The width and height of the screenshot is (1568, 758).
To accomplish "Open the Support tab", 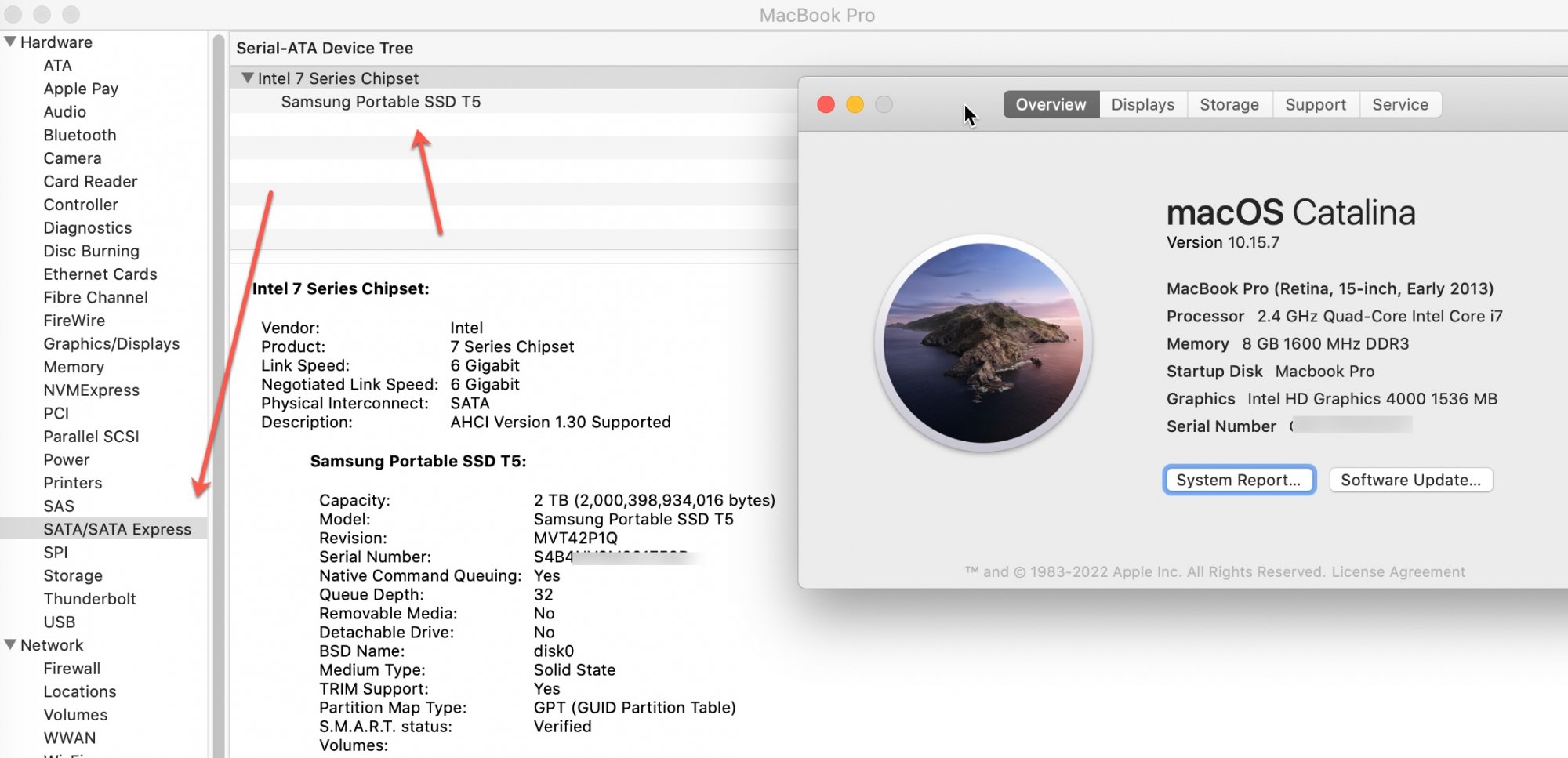I will pos(1316,104).
